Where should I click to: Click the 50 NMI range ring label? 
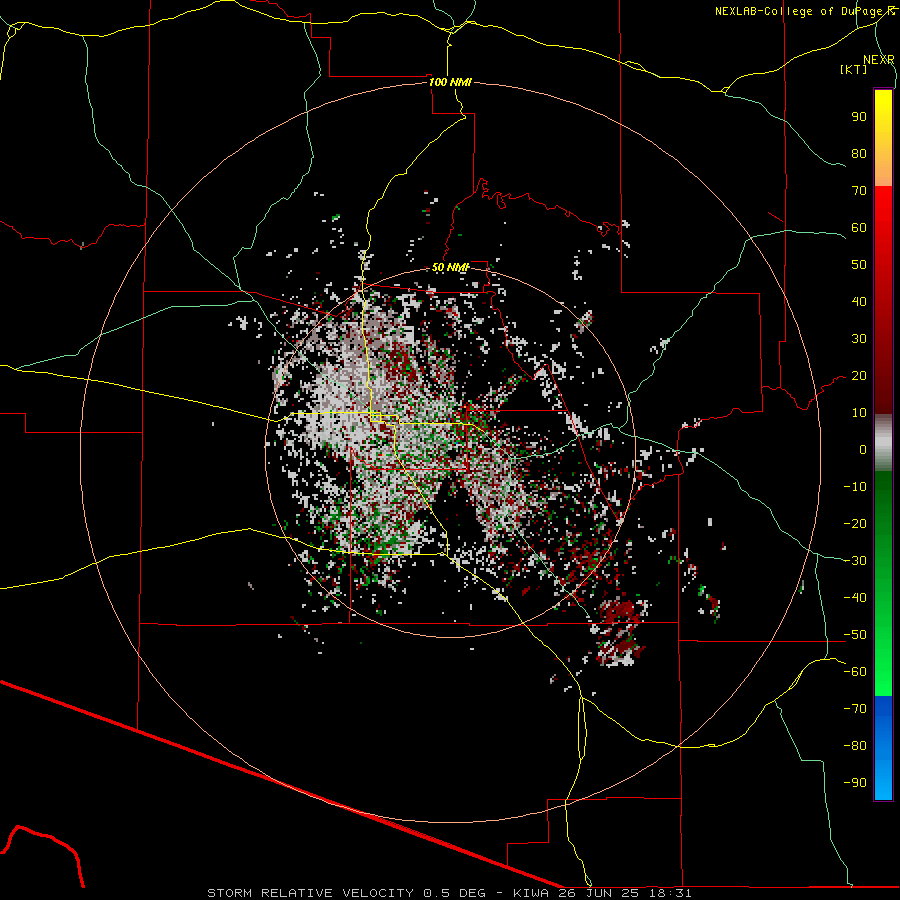(451, 267)
